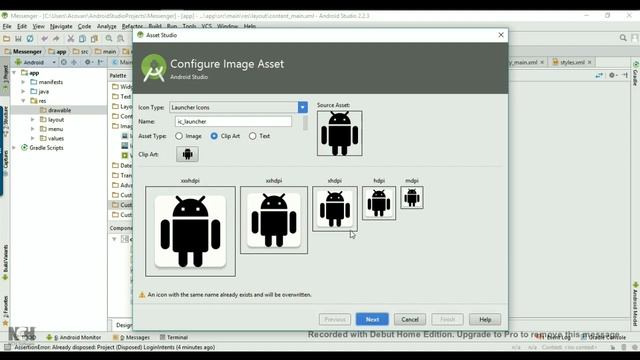This screenshot has height=360, width=640.
Task: Open the Terminal tool tab
Action: point(174,337)
